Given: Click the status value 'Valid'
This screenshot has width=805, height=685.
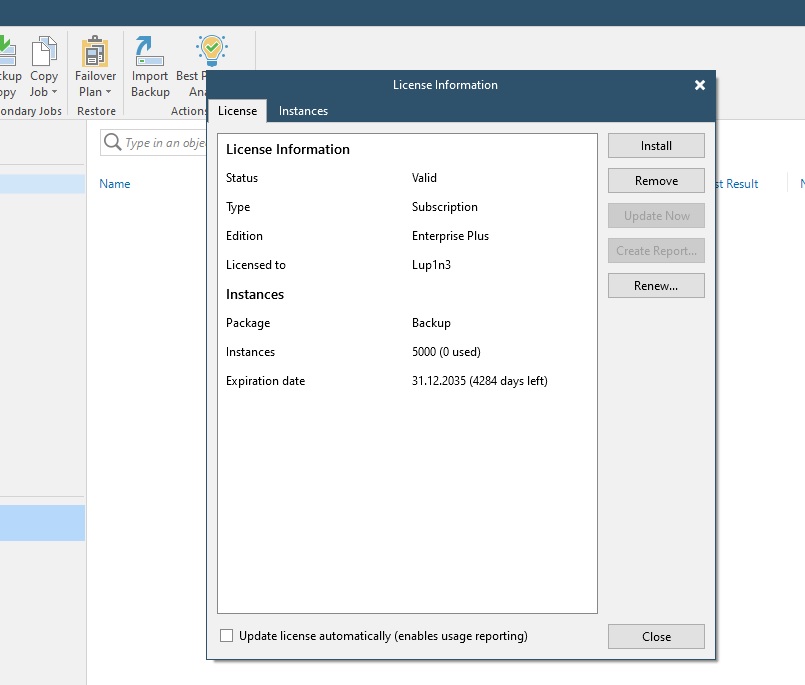Looking at the screenshot, I should click(424, 178).
